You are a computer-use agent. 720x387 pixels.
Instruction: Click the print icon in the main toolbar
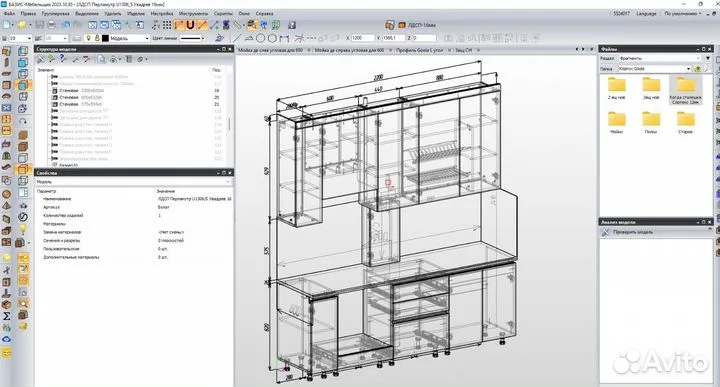[x=52, y=25]
